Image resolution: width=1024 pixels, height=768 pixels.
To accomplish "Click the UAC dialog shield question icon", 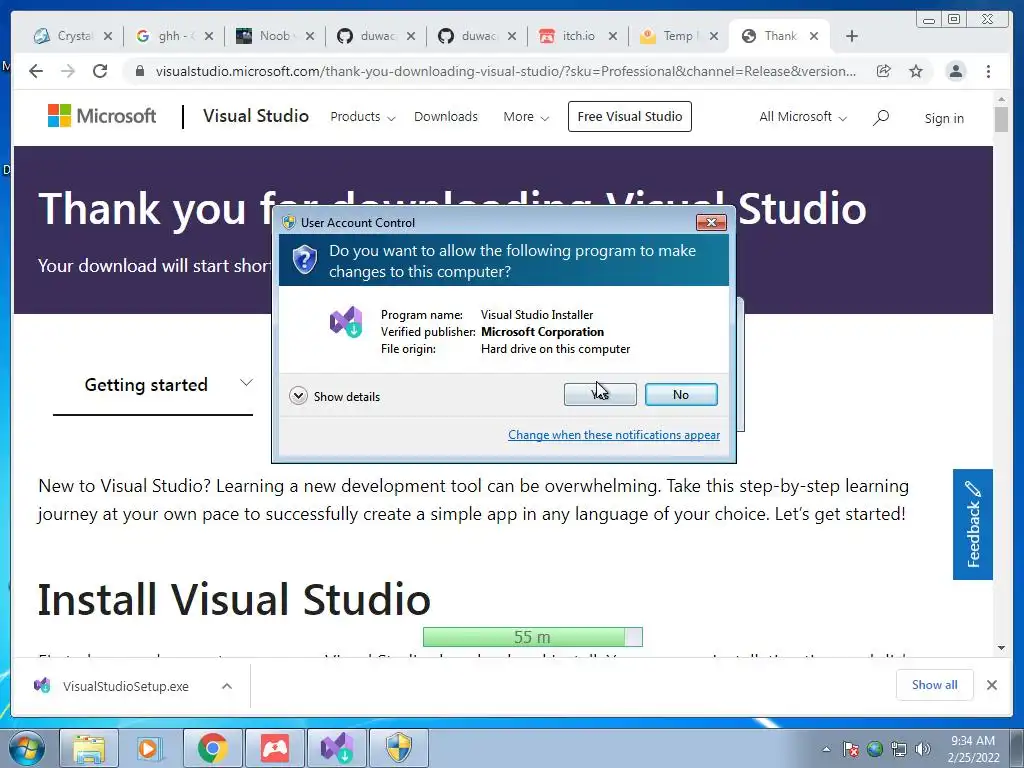I will 304,260.
